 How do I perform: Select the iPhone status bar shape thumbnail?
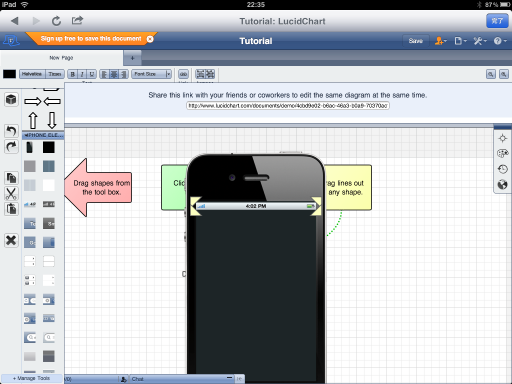(x=30, y=204)
